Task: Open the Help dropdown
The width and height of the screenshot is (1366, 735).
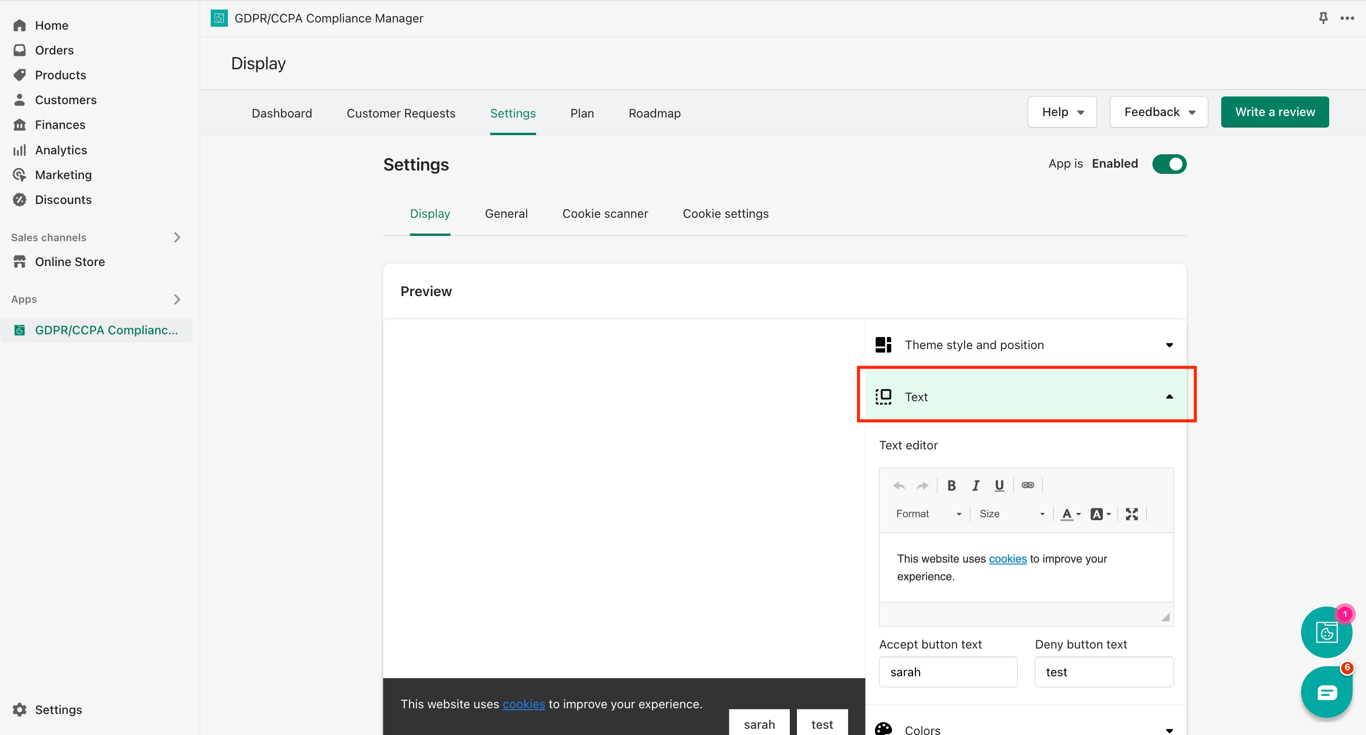Action: pyautogui.click(x=1062, y=112)
